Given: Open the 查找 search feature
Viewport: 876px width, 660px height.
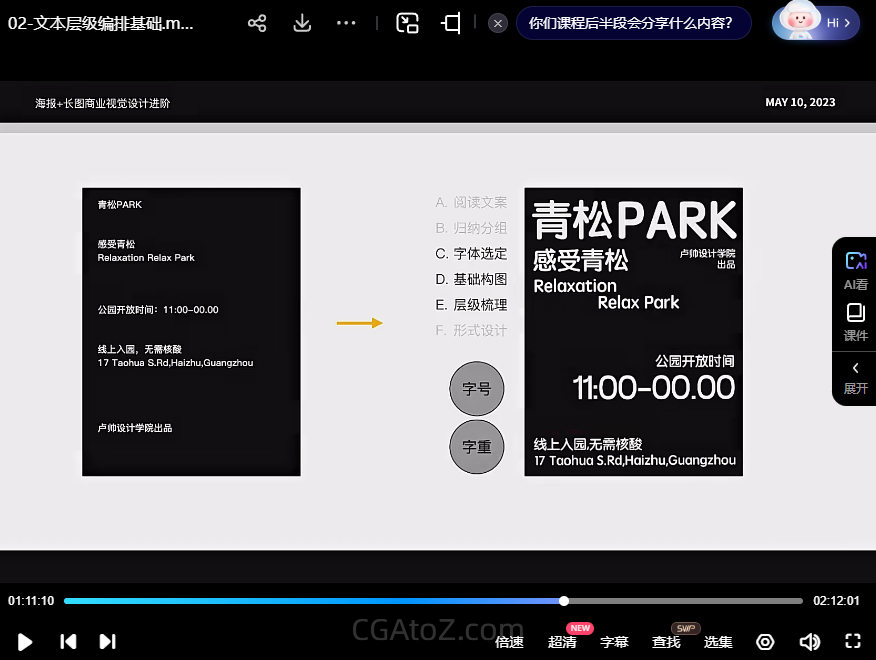Looking at the screenshot, I should [x=666, y=642].
